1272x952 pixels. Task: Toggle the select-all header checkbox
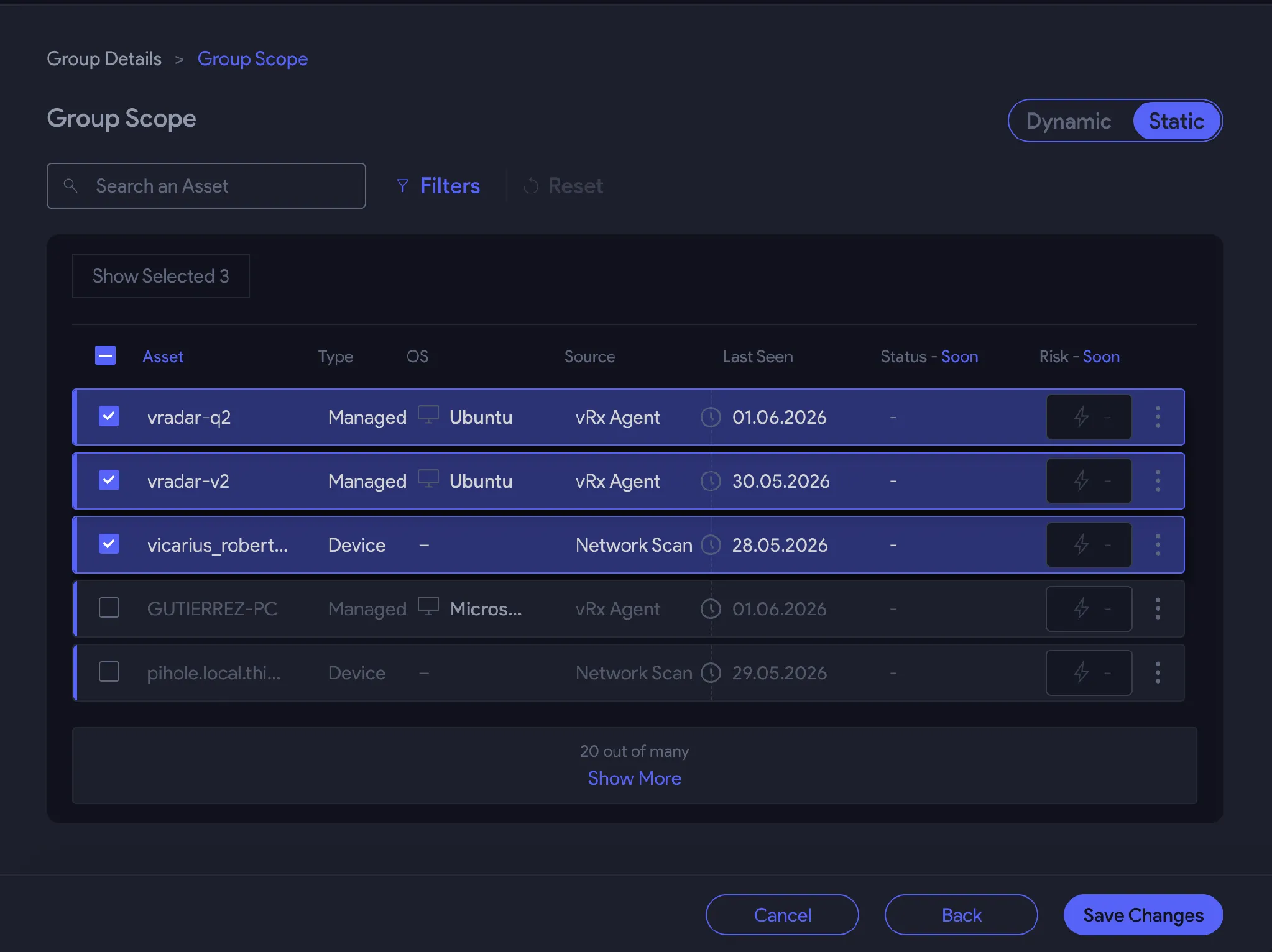(105, 355)
